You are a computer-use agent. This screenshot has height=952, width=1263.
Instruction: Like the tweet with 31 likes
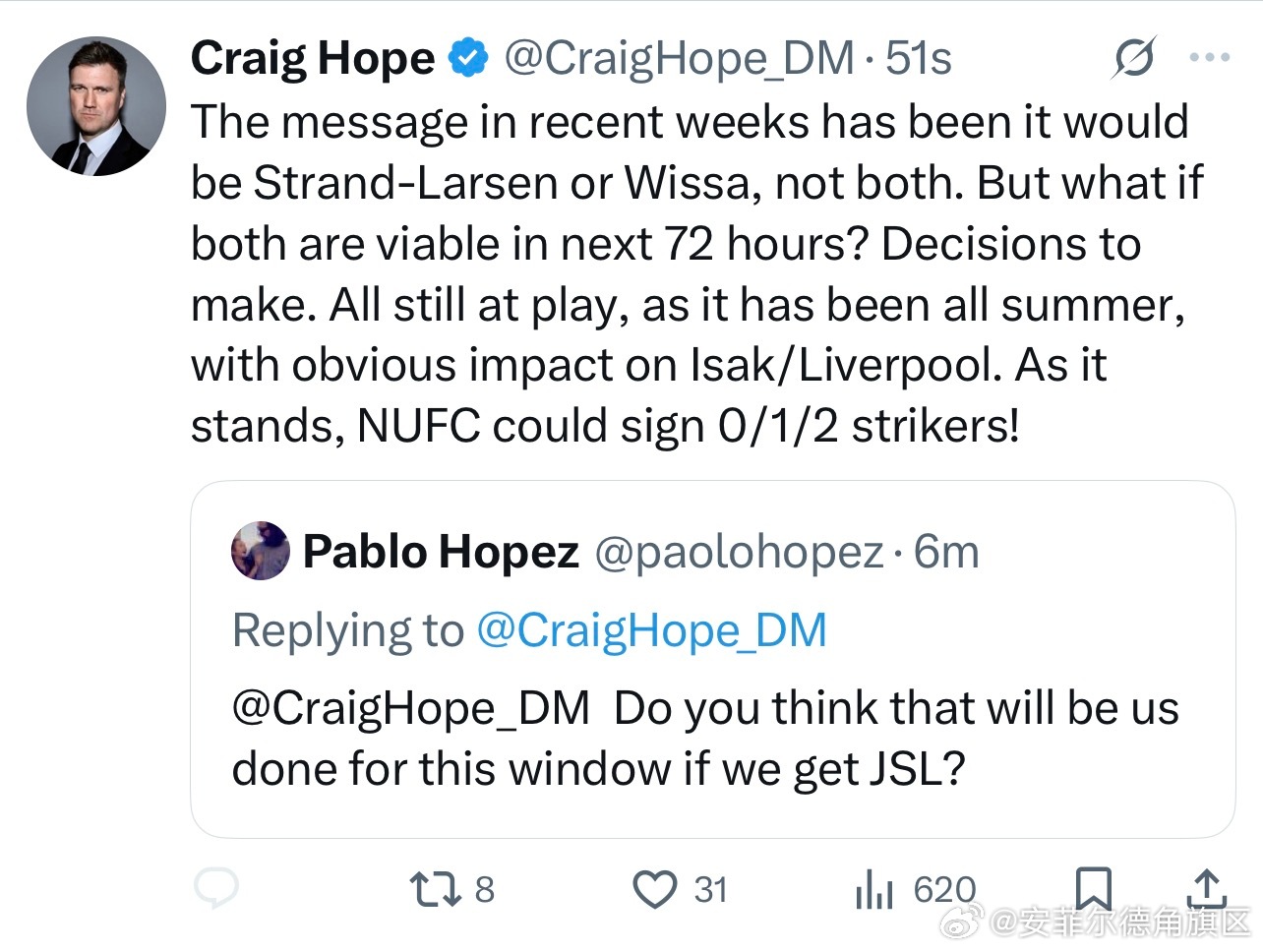pos(680,889)
